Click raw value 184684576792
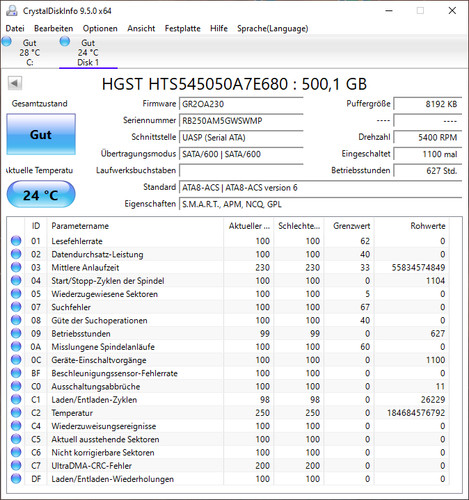 point(416,413)
